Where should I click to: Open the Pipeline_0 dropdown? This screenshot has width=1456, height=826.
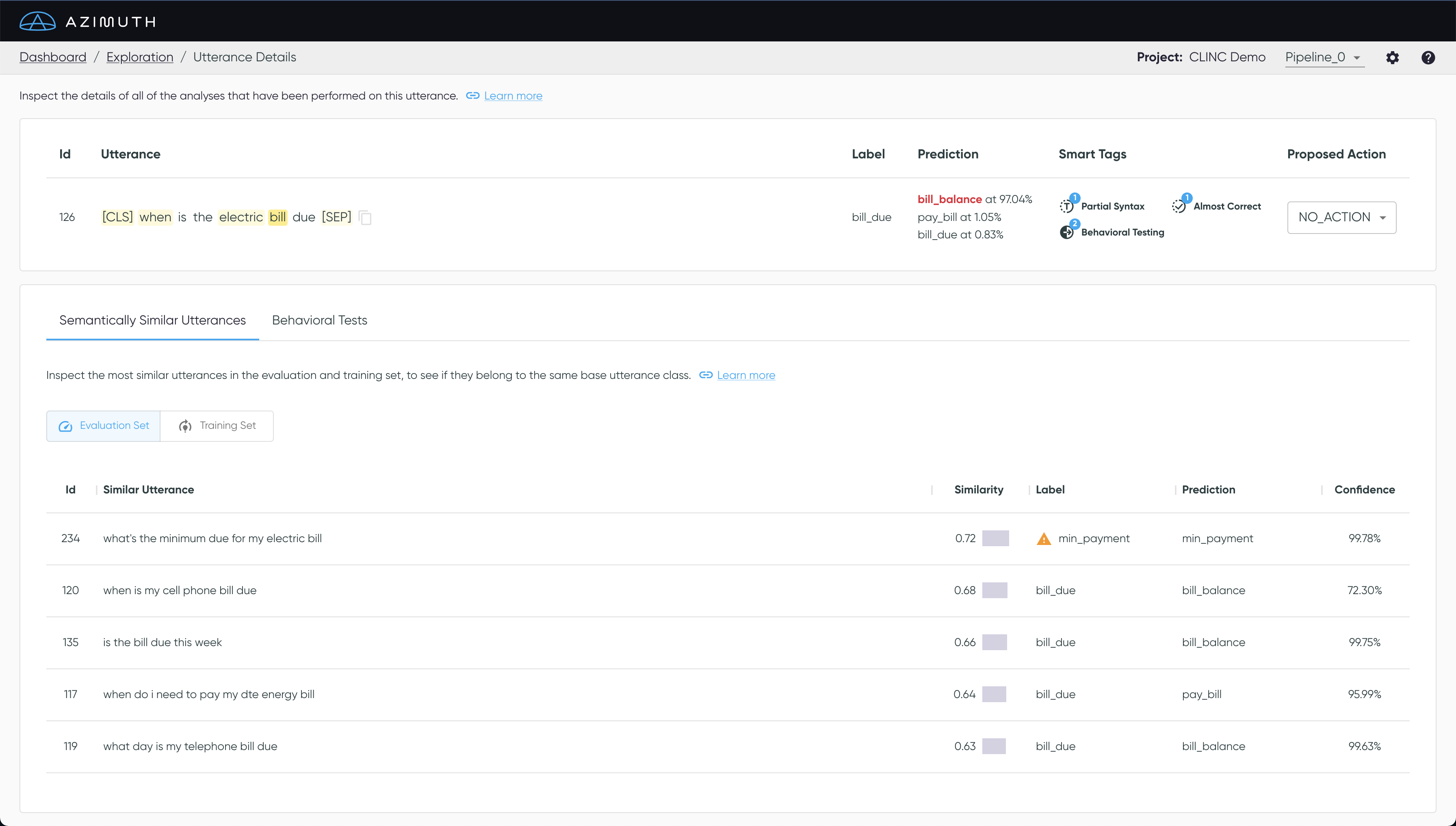pyautogui.click(x=1324, y=57)
